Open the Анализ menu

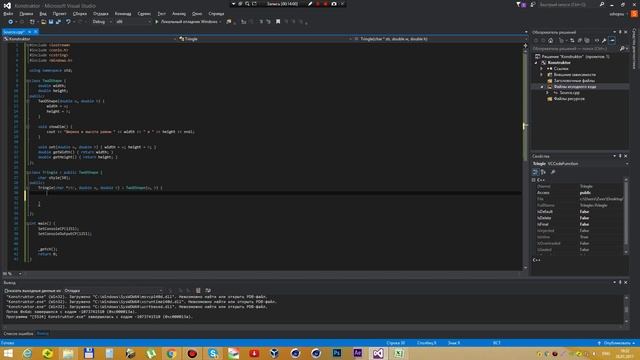[x=179, y=13]
